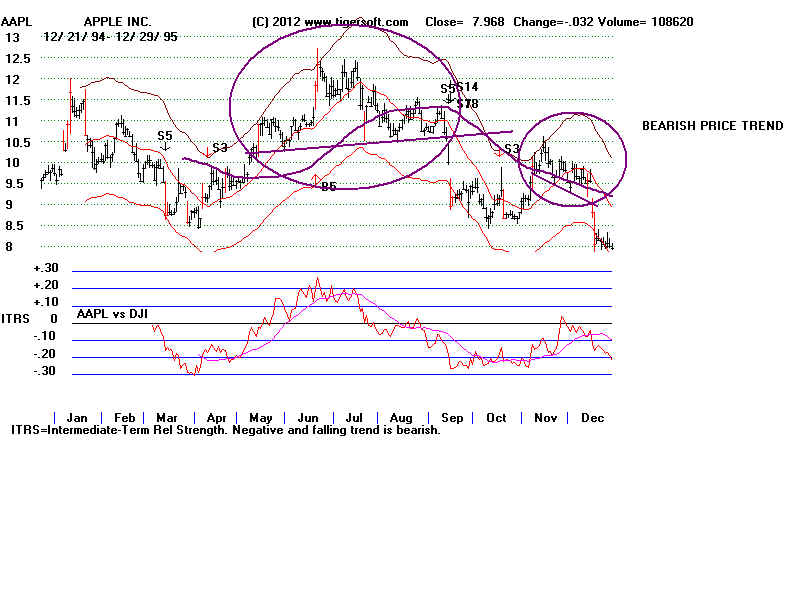Viewport: 800px width, 600px height.
Task: Click the AAPL ticker symbol at top left
Action: [19, 22]
